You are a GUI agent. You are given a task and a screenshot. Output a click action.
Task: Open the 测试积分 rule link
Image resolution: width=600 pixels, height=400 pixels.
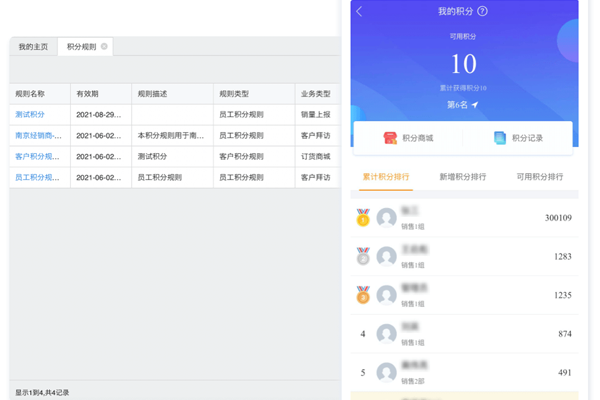(30, 115)
